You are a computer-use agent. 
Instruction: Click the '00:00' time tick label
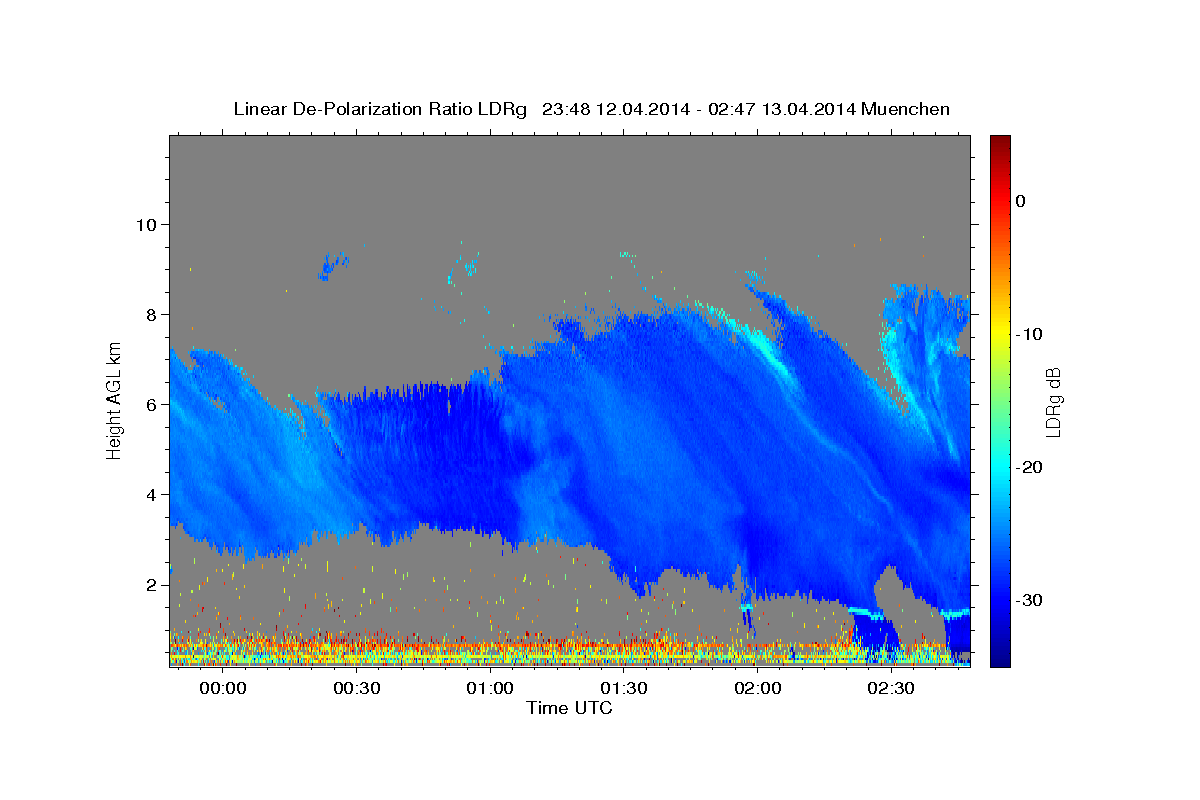tap(222, 689)
